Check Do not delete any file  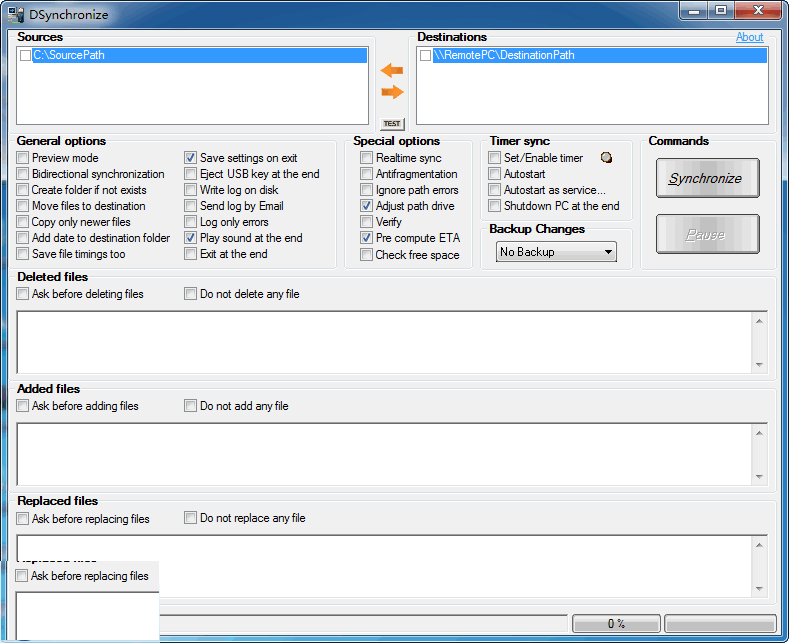(x=190, y=294)
